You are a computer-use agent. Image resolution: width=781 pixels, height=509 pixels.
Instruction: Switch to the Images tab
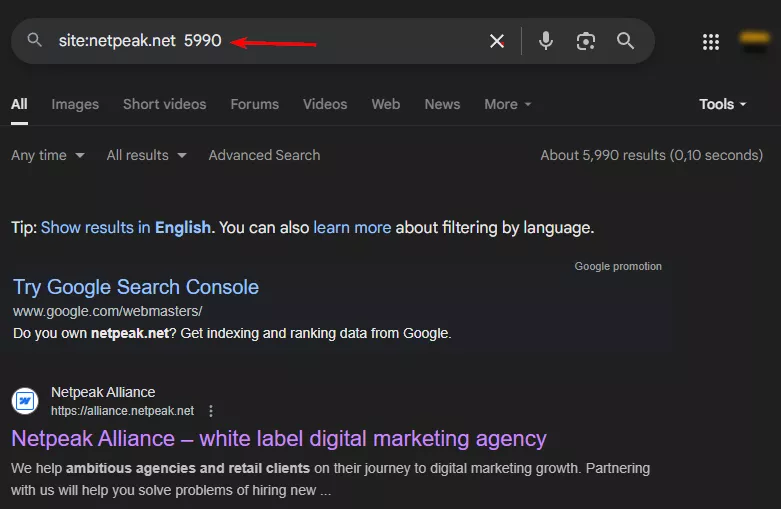75,104
